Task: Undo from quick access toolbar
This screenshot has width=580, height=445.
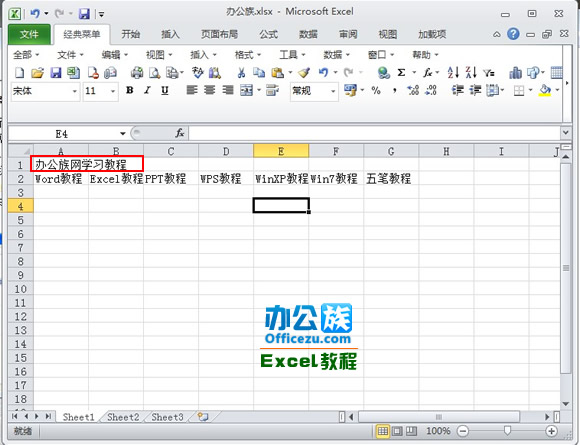Action: tap(35, 14)
